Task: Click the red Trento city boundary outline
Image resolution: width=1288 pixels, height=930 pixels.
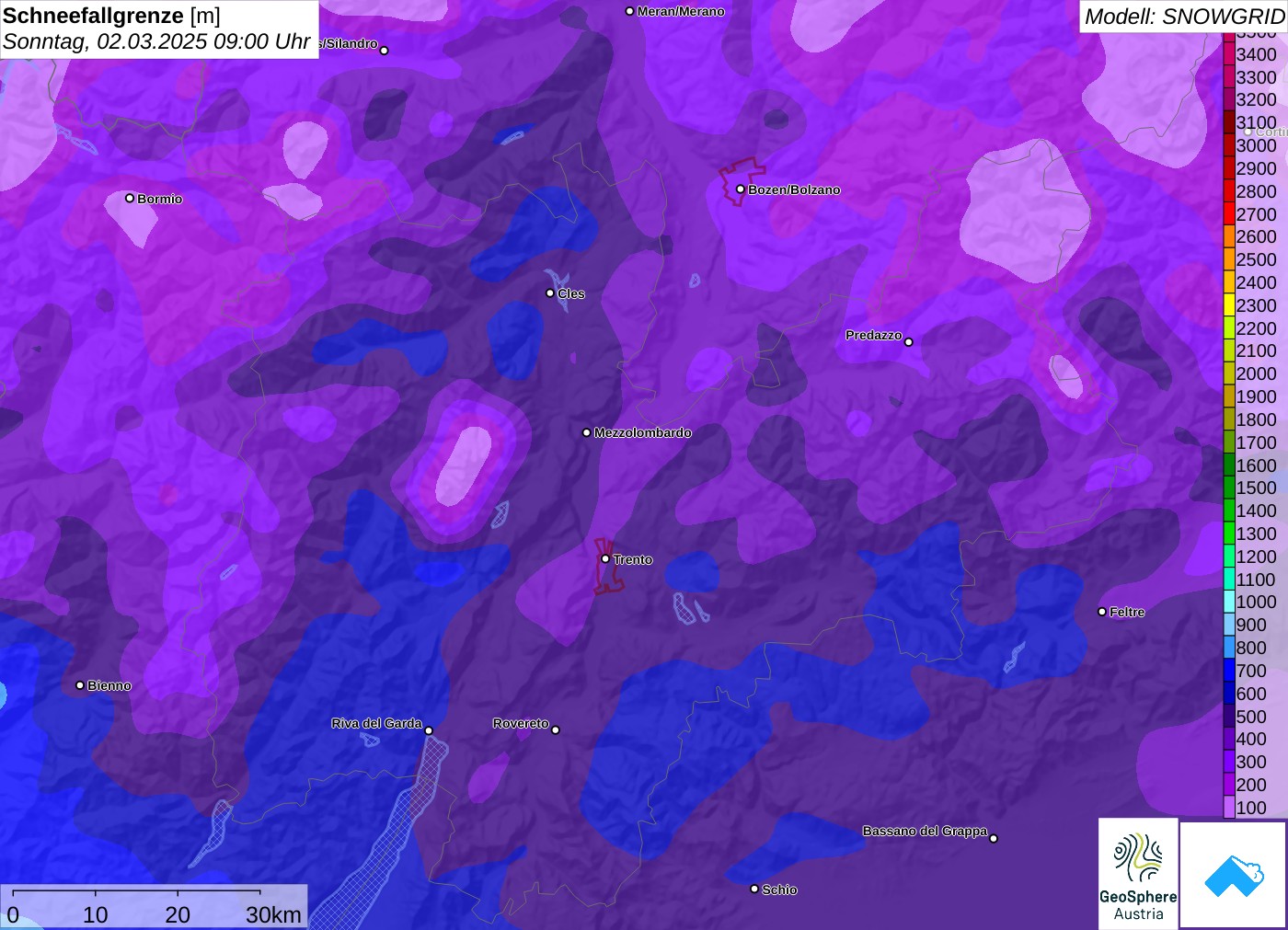Action: coord(607,566)
